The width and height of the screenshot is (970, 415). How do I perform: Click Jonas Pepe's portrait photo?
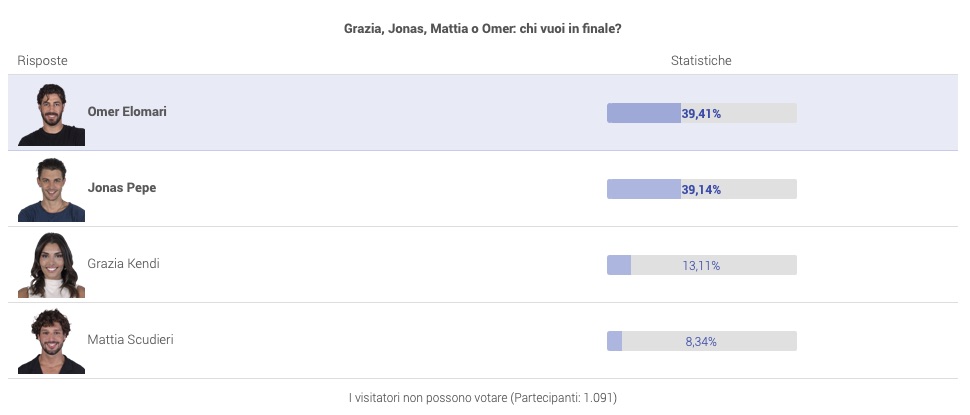tap(51, 190)
